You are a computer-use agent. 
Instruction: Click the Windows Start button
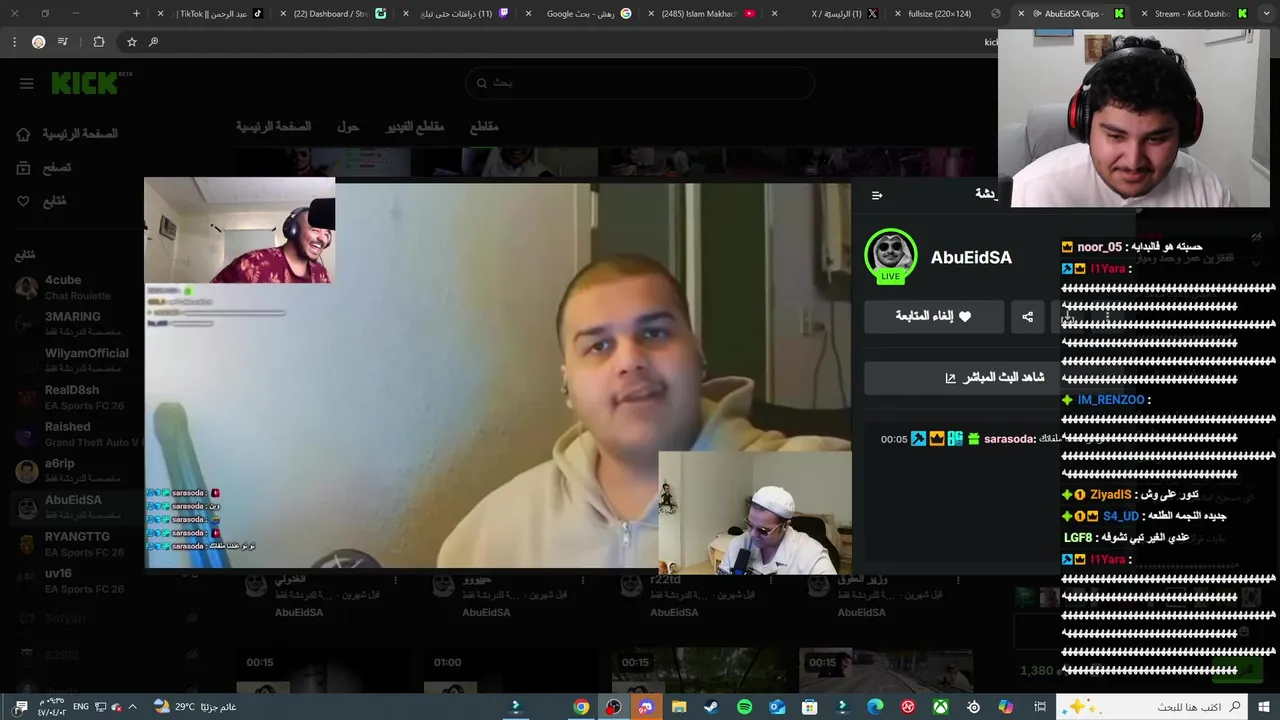1263,707
